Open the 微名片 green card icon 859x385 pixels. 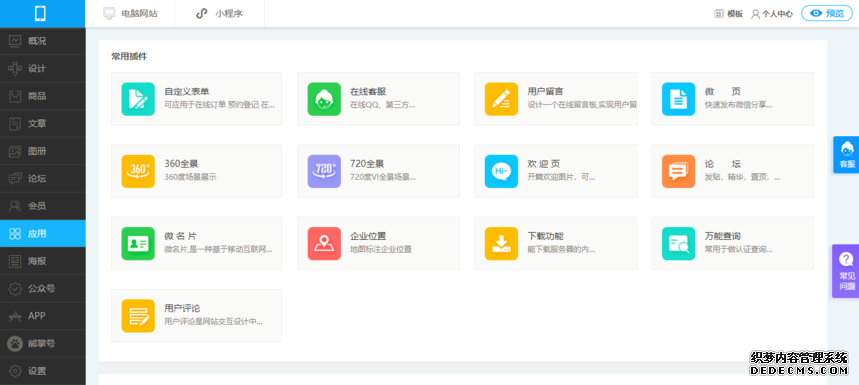(x=138, y=244)
